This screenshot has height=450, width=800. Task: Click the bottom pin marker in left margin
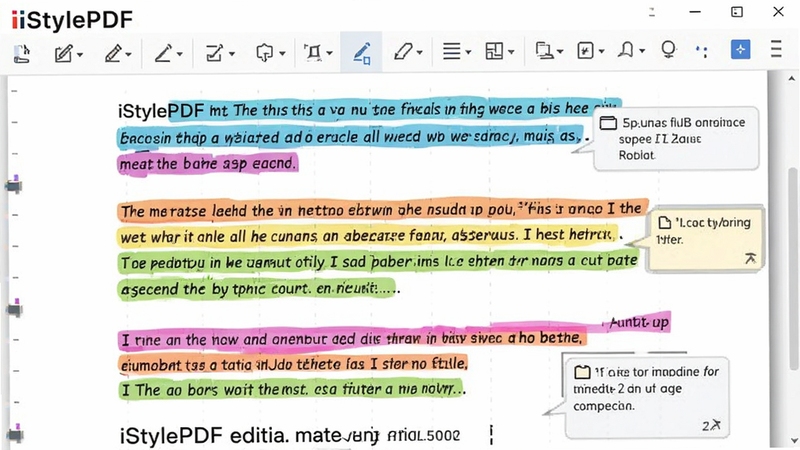(x=15, y=433)
